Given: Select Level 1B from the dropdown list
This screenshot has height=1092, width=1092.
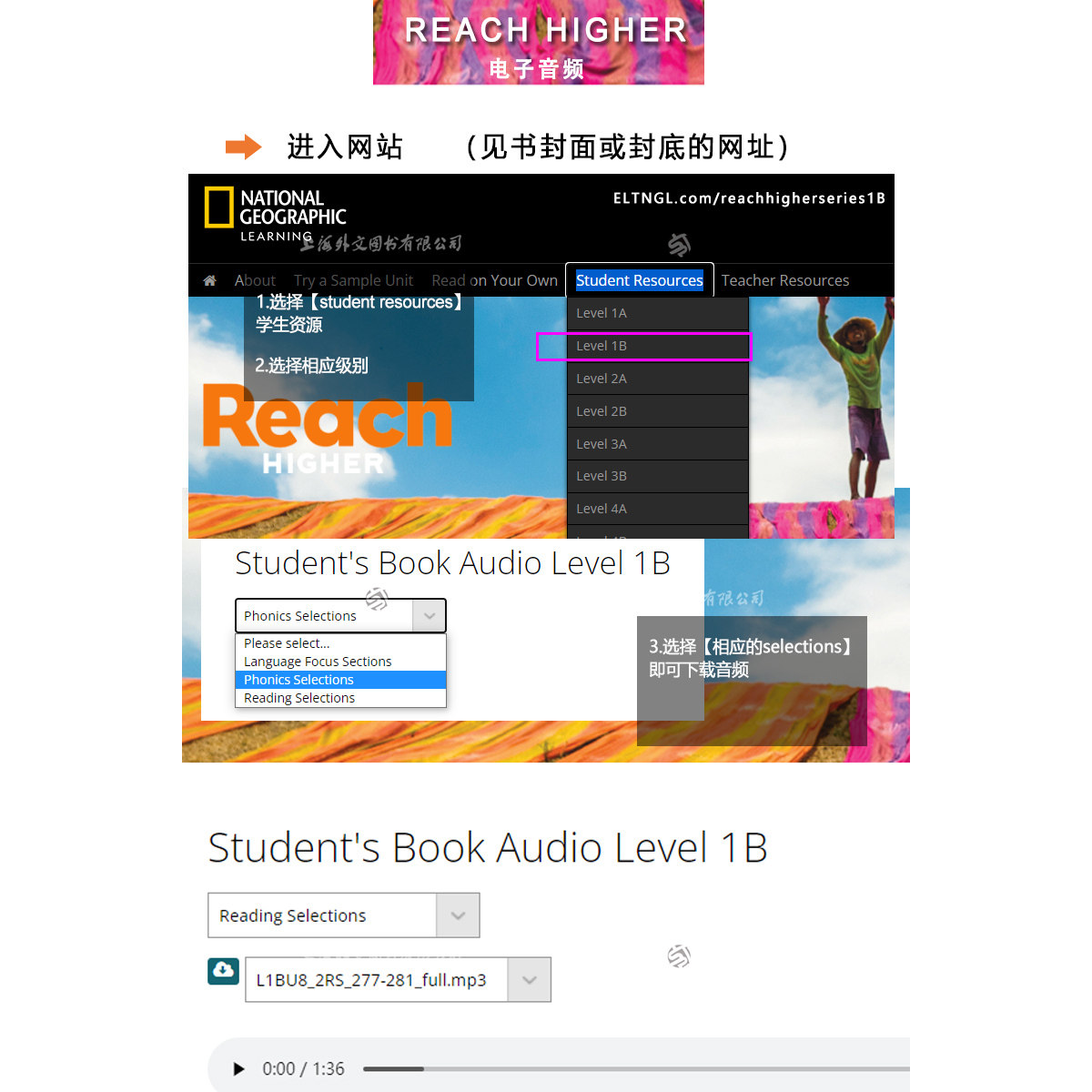Looking at the screenshot, I should 657,346.
